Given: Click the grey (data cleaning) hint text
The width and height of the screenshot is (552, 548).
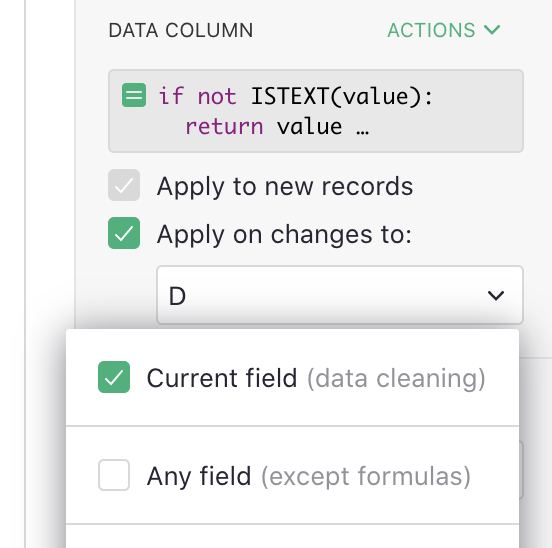Looking at the screenshot, I should point(396,378).
